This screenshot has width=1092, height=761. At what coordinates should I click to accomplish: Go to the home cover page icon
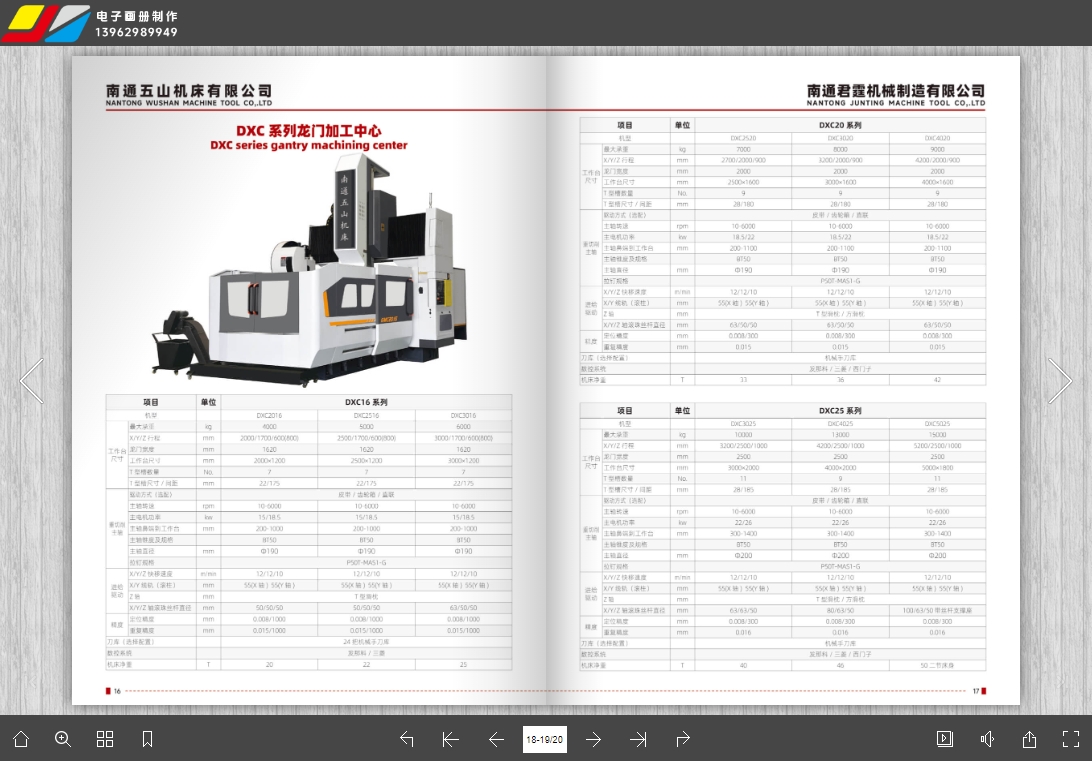point(21,739)
